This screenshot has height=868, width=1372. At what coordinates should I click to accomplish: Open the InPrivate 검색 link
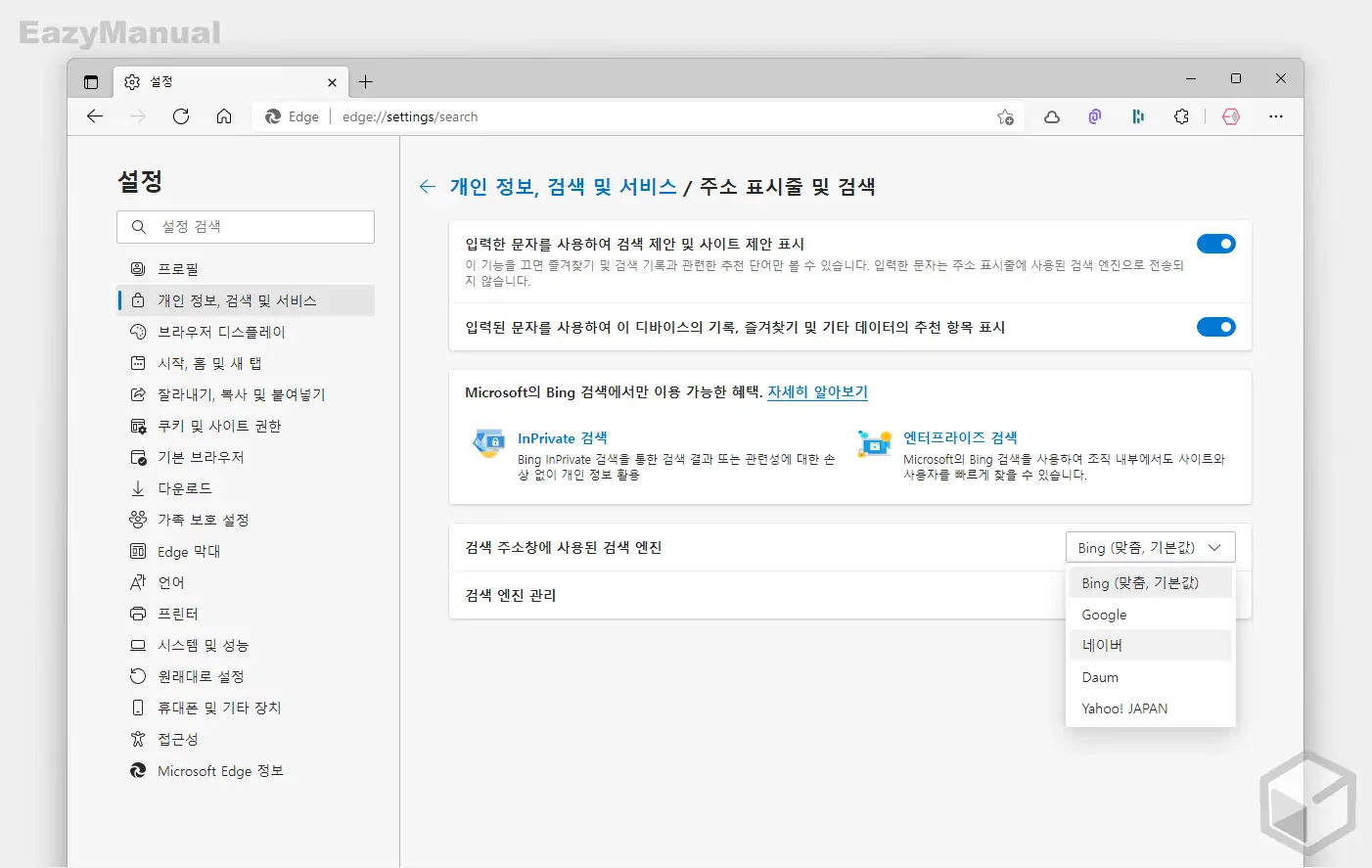pos(562,438)
